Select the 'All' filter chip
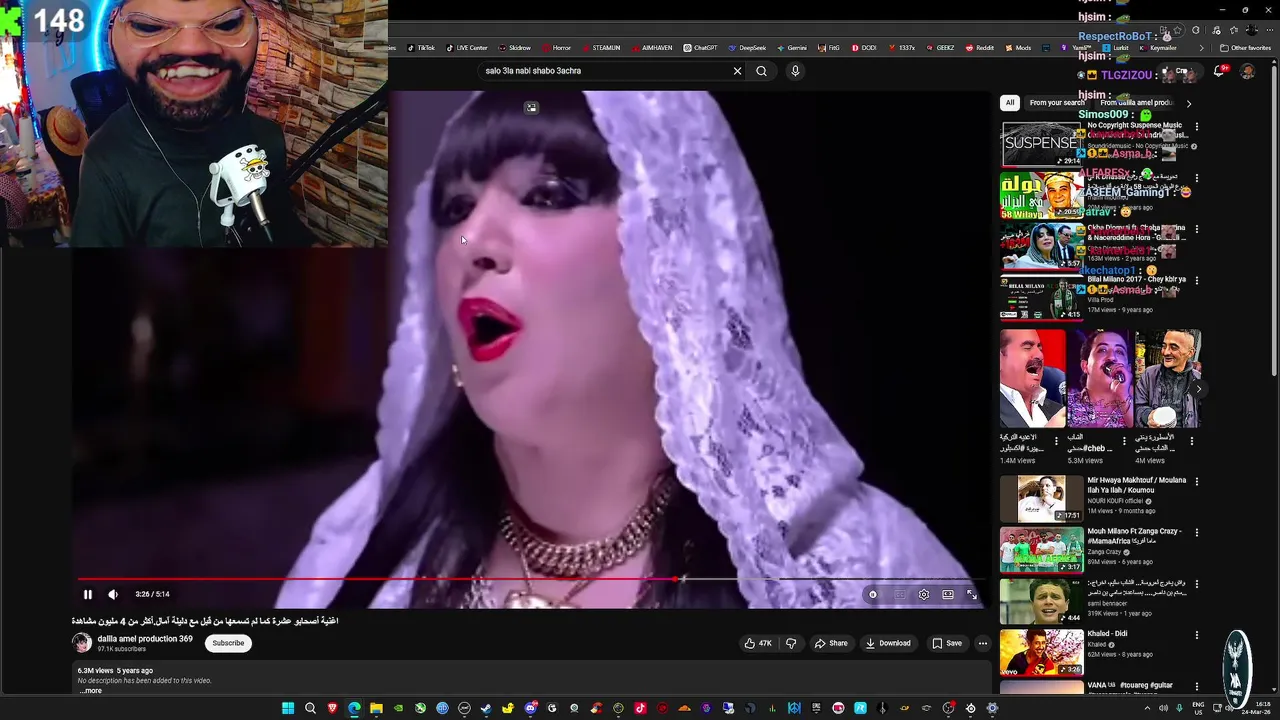Image resolution: width=1280 pixels, height=720 pixels. click(1010, 103)
